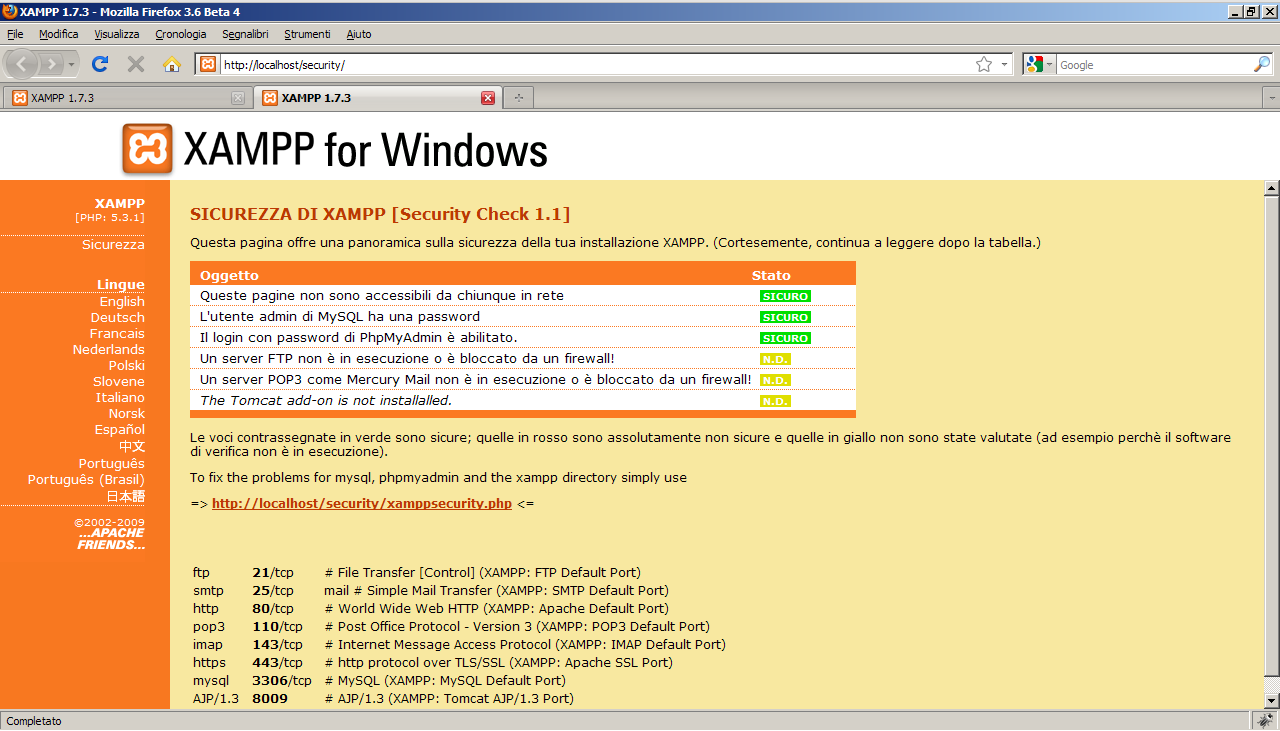Click the 'SICUREZZA DI XAMPP' page heading

(x=380, y=214)
